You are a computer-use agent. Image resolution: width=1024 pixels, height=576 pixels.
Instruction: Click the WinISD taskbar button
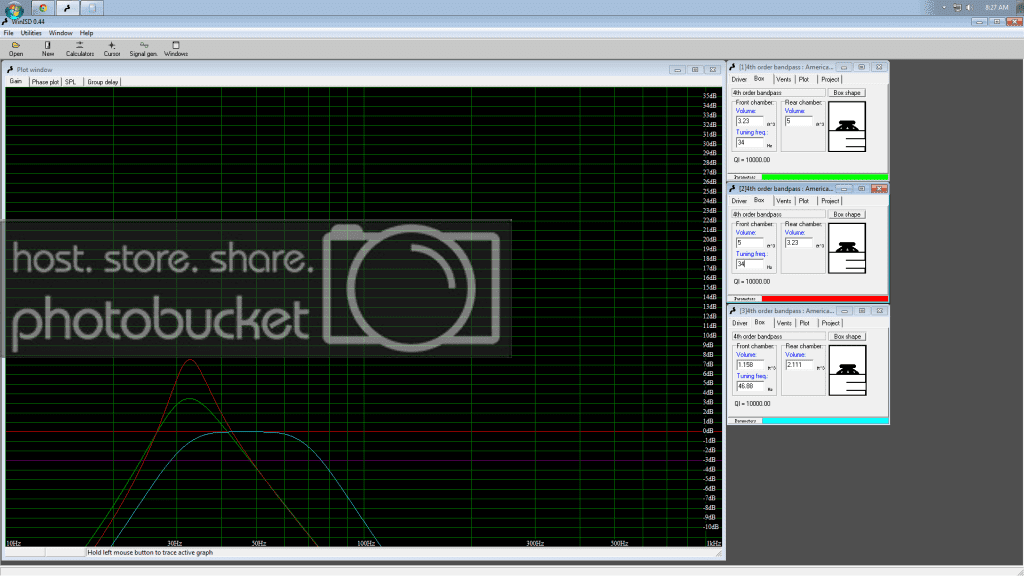pyautogui.click(x=67, y=8)
